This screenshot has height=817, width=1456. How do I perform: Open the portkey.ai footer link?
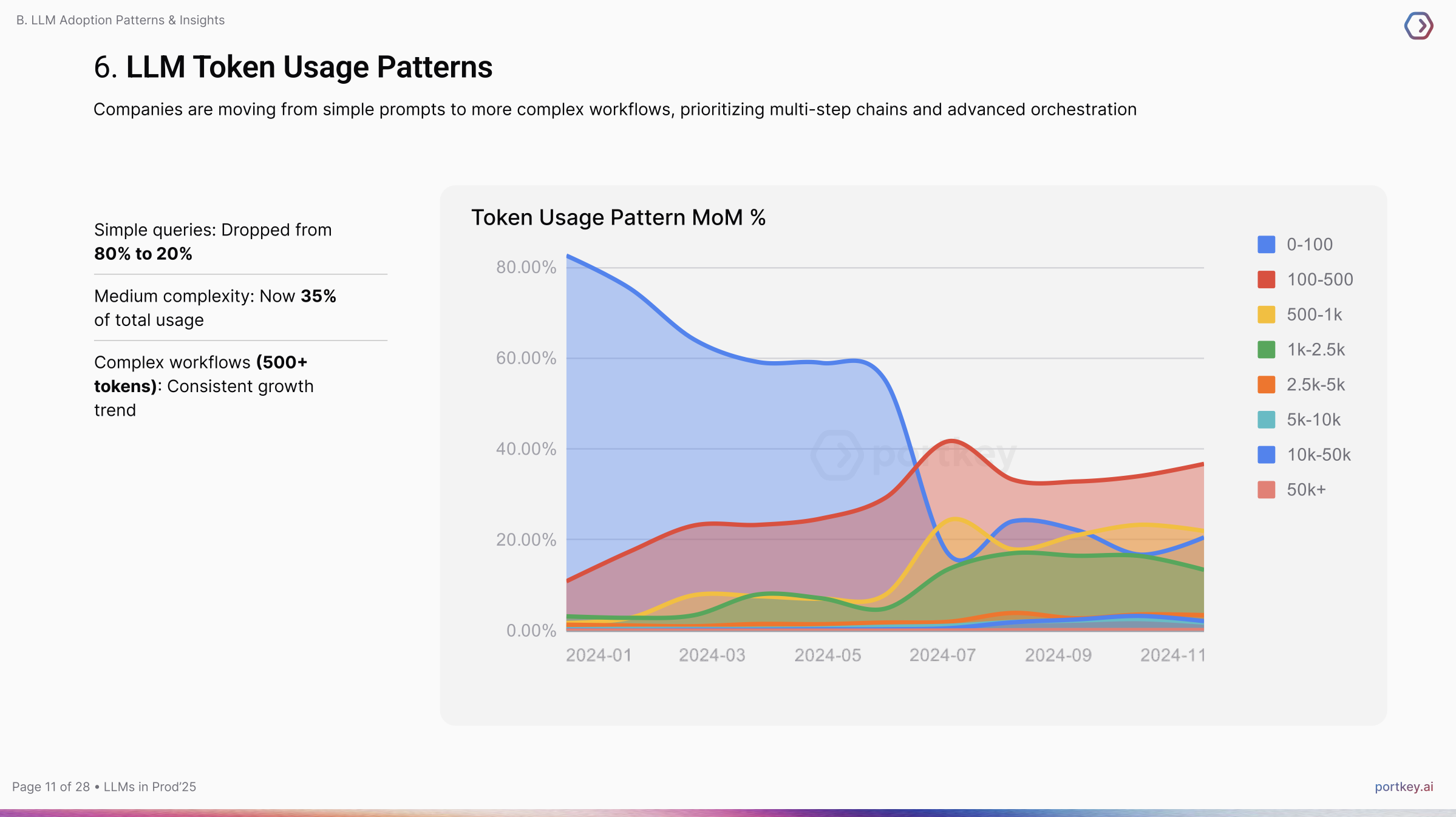pos(1403,787)
